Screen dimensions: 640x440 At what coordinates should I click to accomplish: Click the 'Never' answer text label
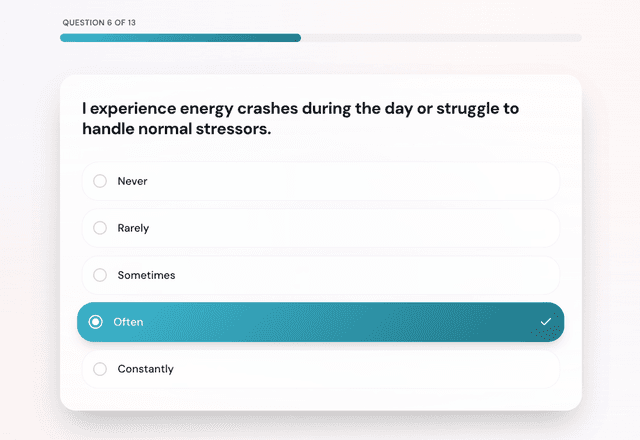click(132, 181)
